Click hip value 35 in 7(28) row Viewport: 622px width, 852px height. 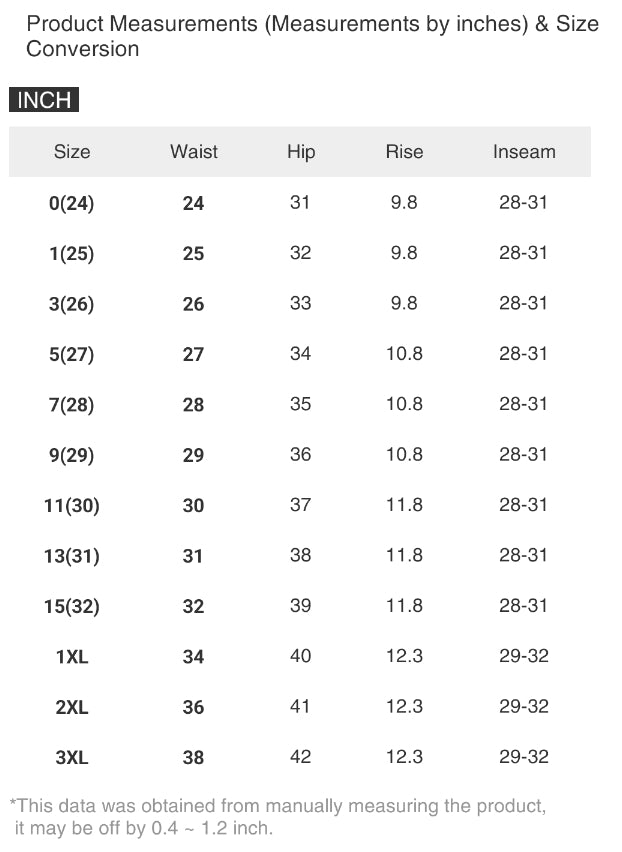301,404
